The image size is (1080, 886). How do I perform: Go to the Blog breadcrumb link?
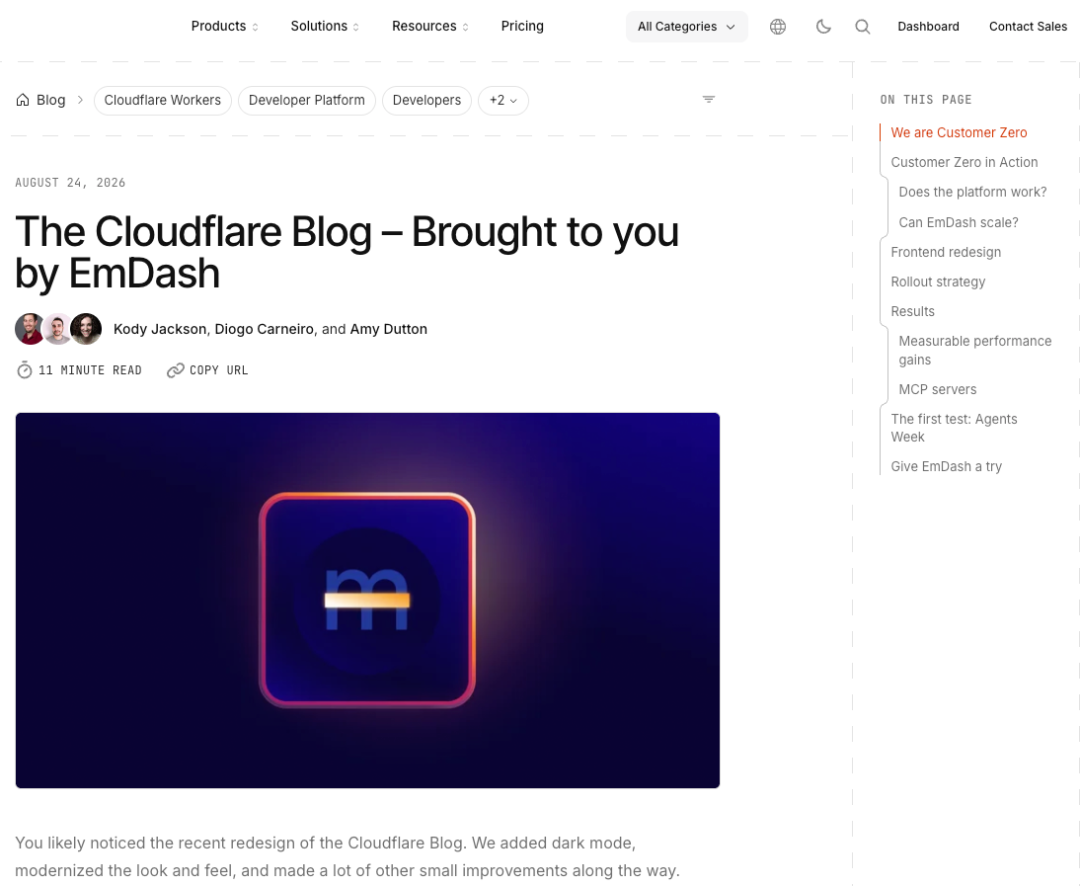[x=50, y=100]
